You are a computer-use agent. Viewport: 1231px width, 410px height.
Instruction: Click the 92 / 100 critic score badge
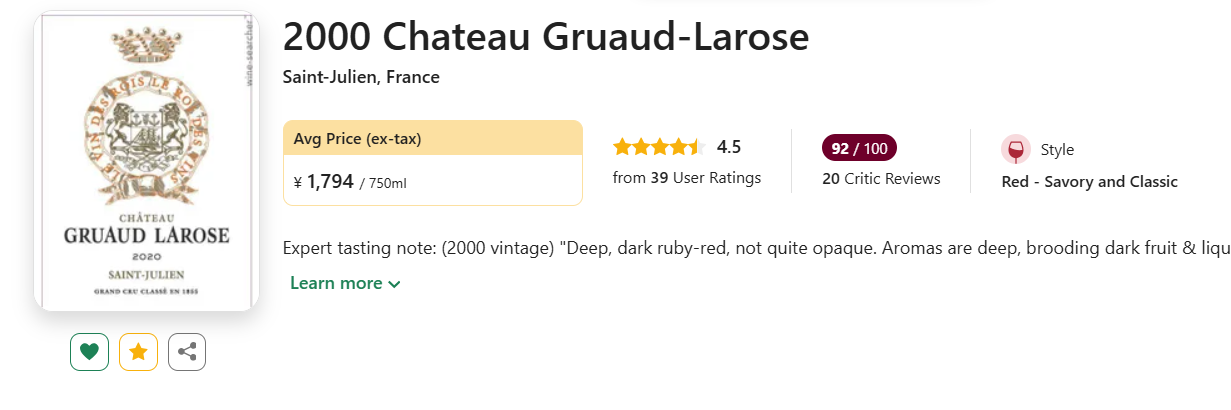[859, 148]
